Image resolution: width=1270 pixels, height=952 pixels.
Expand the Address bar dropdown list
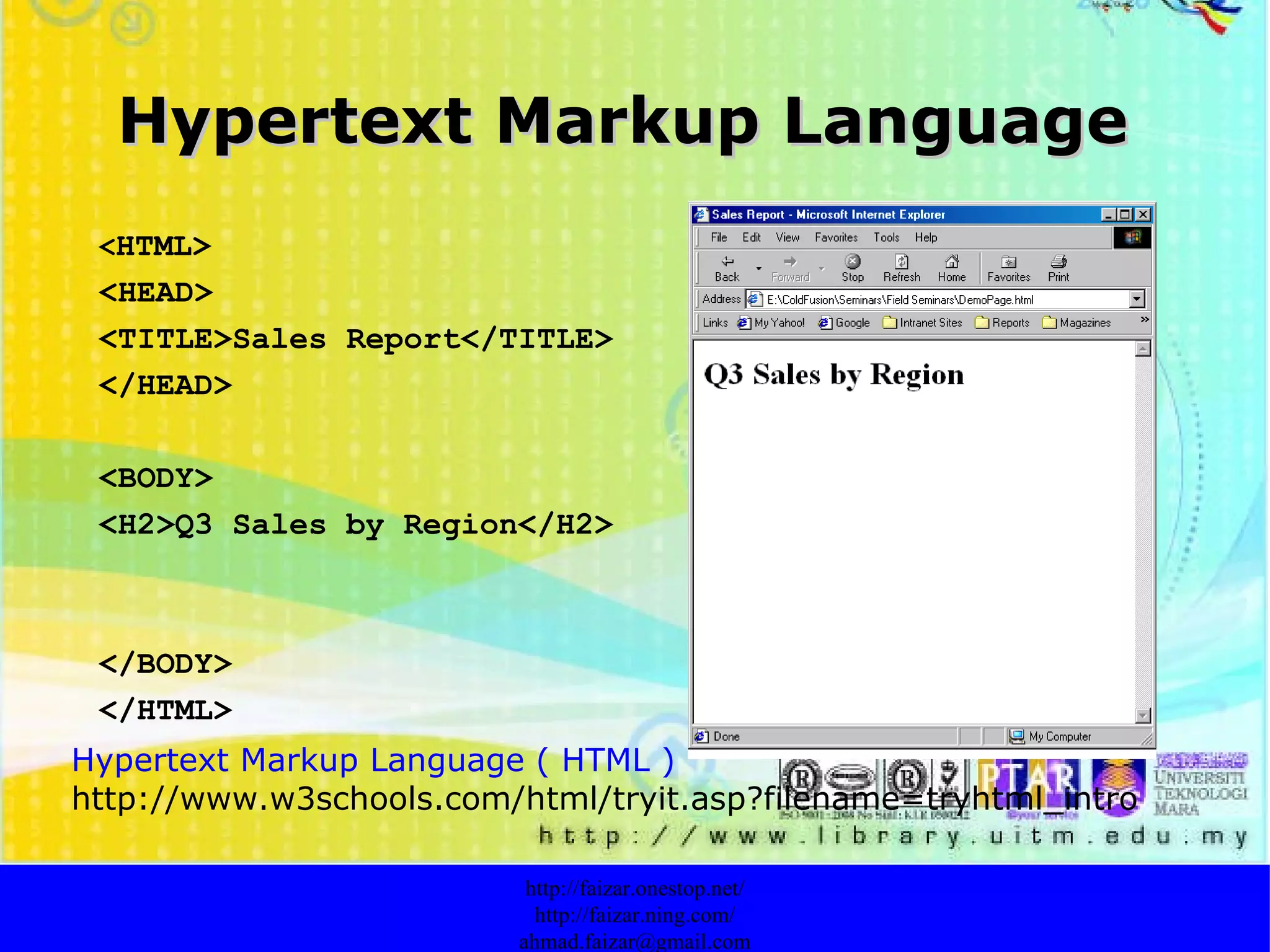[1136, 299]
